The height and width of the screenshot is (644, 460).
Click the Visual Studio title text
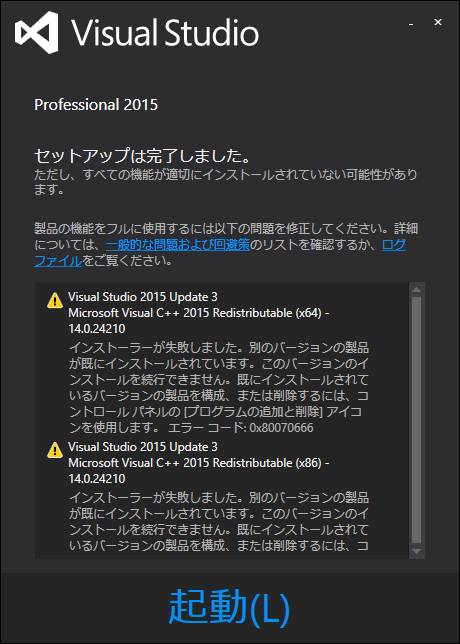tap(166, 32)
